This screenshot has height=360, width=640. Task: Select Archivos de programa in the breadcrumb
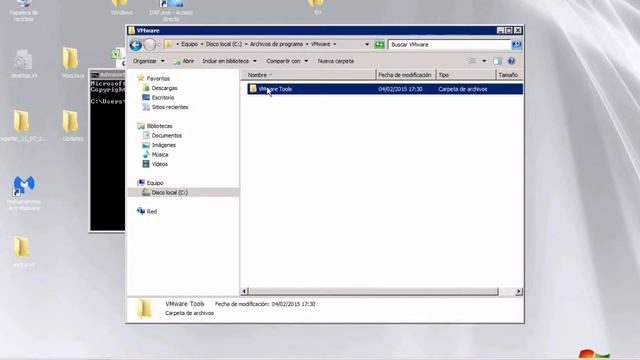tap(276, 44)
